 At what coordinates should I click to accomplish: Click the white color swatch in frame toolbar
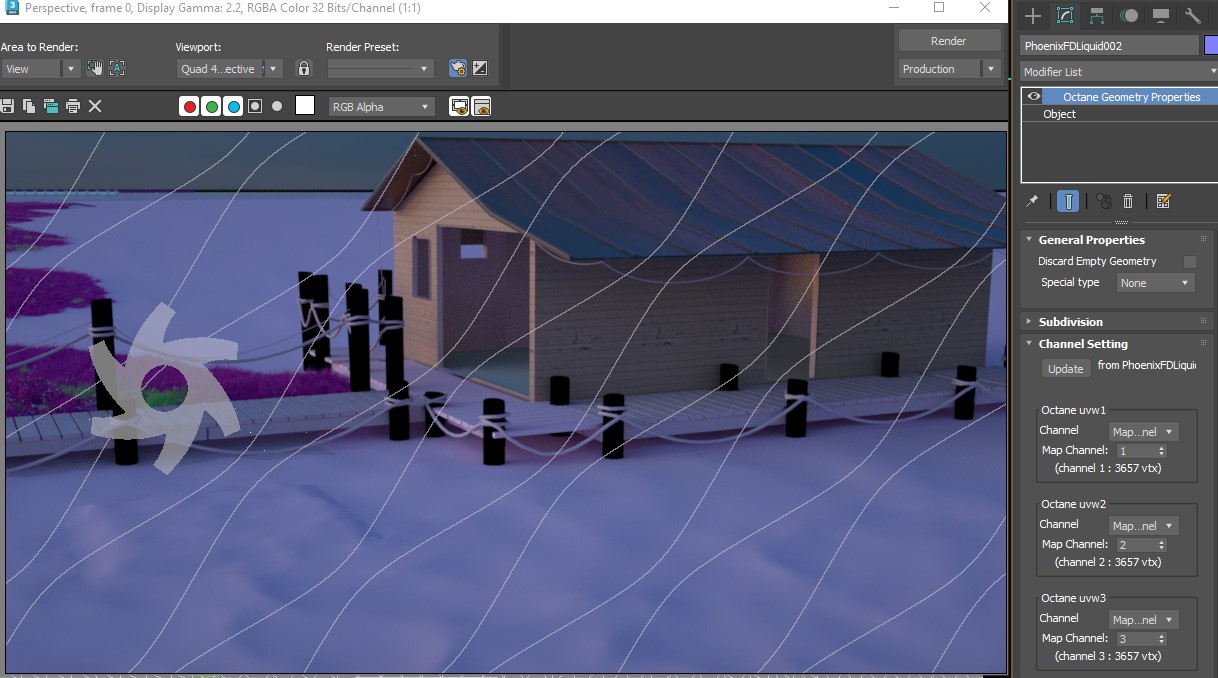(305, 106)
